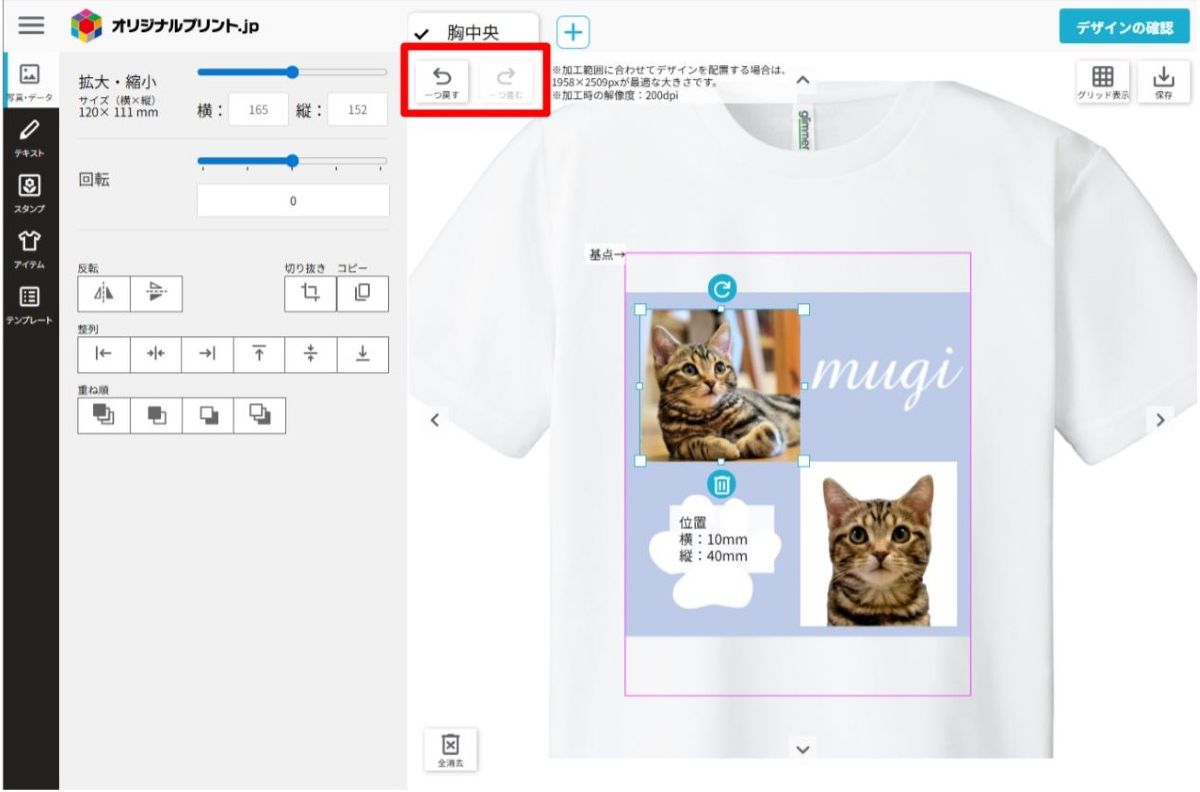Toggle the grid display (グリッド表示)

1102,81
